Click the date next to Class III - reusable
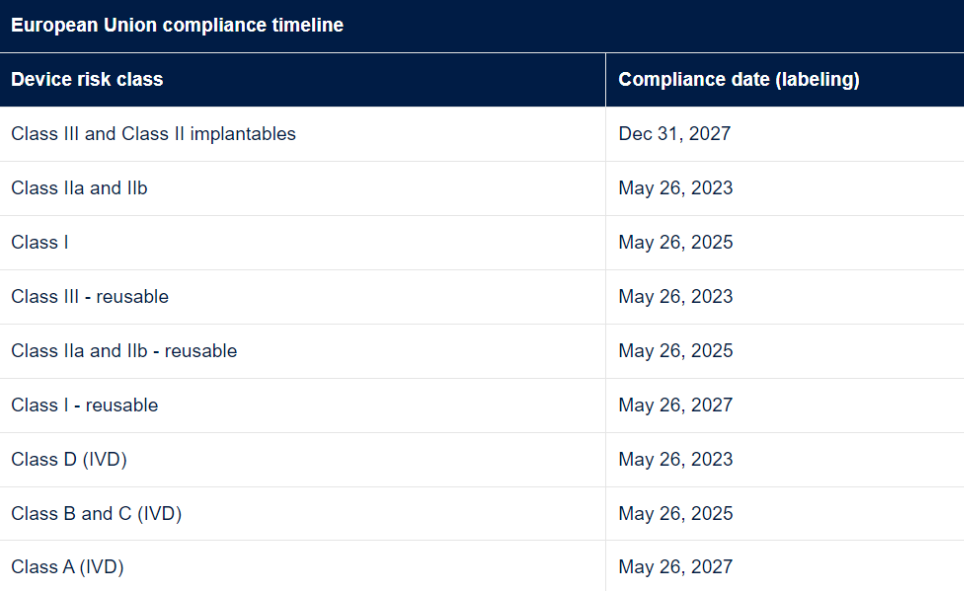 click(675, 297)
